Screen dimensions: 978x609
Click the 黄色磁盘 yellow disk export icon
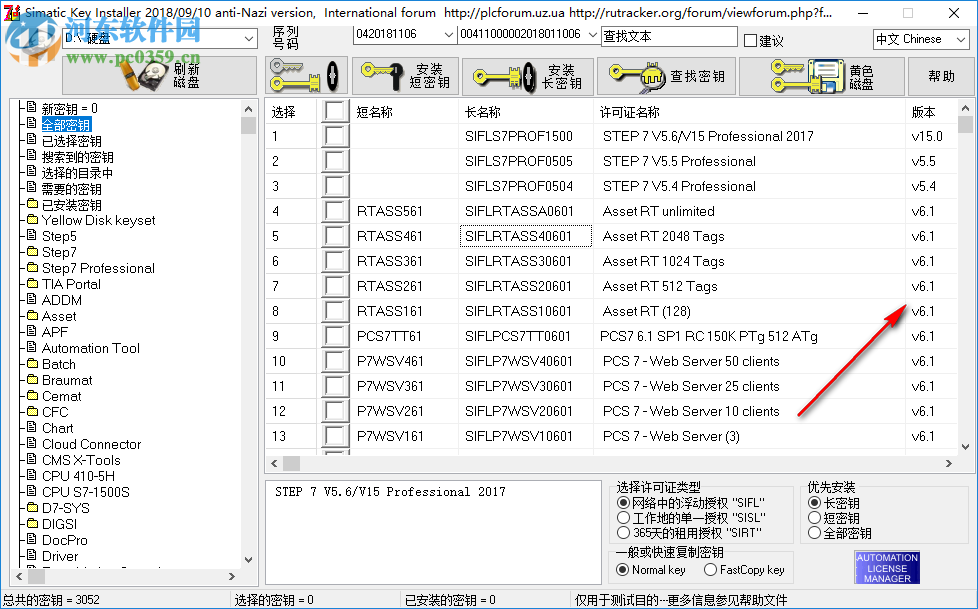click(824, 75)
